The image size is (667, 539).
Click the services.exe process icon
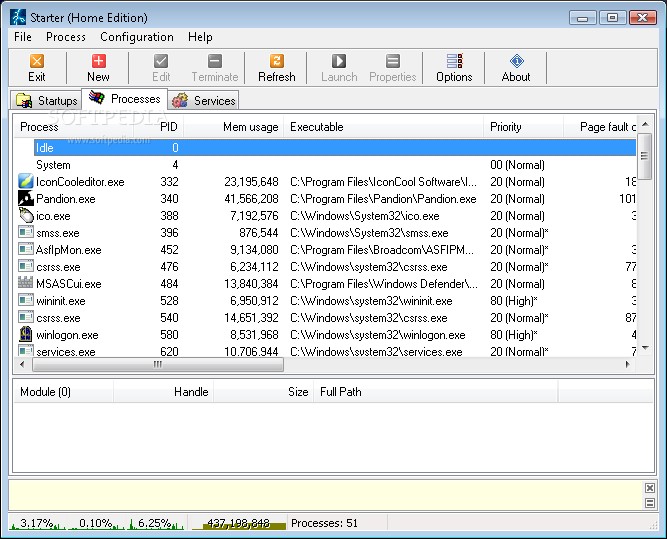[x=26, y=351]
